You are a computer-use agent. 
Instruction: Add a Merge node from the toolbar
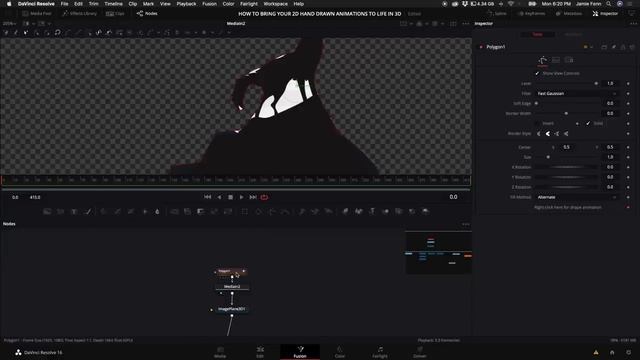point(174,211)
